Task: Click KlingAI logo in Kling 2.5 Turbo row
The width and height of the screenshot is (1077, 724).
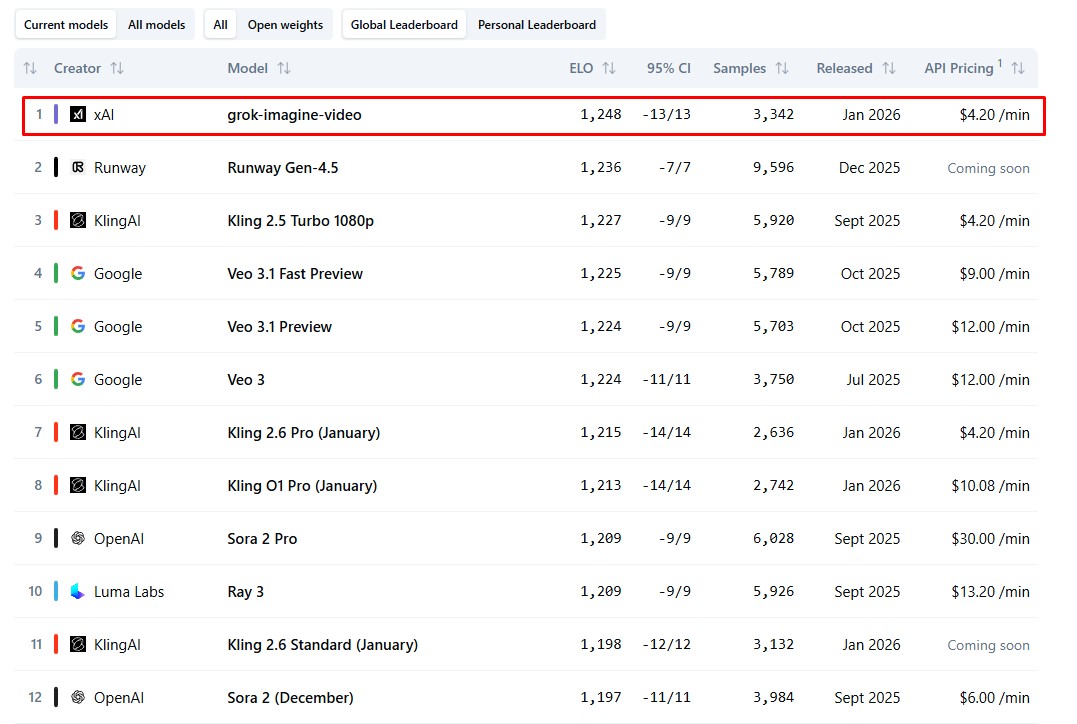Action: tap(78, 220)
